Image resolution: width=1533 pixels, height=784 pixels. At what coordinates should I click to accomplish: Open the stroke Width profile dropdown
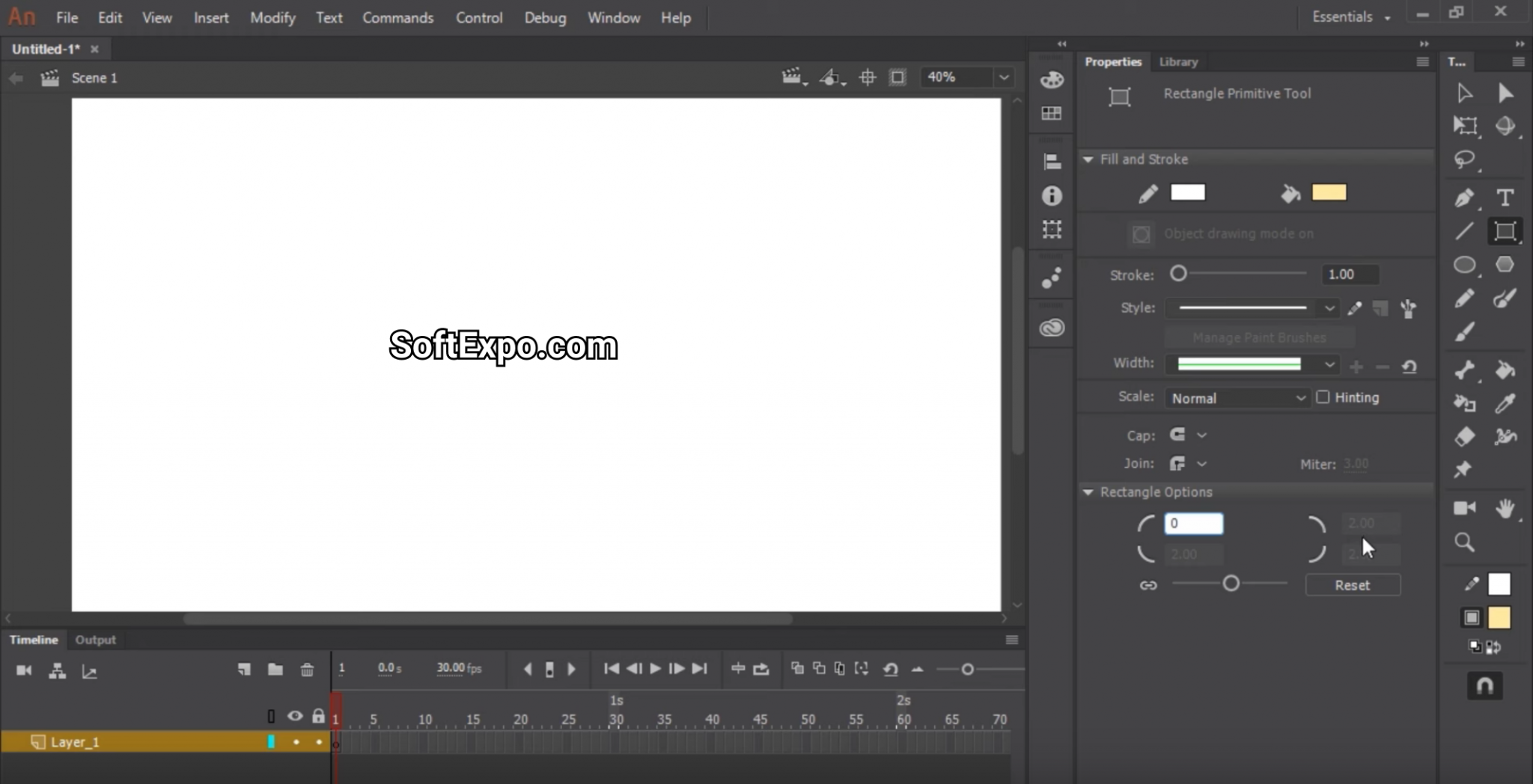(1329, 364)
